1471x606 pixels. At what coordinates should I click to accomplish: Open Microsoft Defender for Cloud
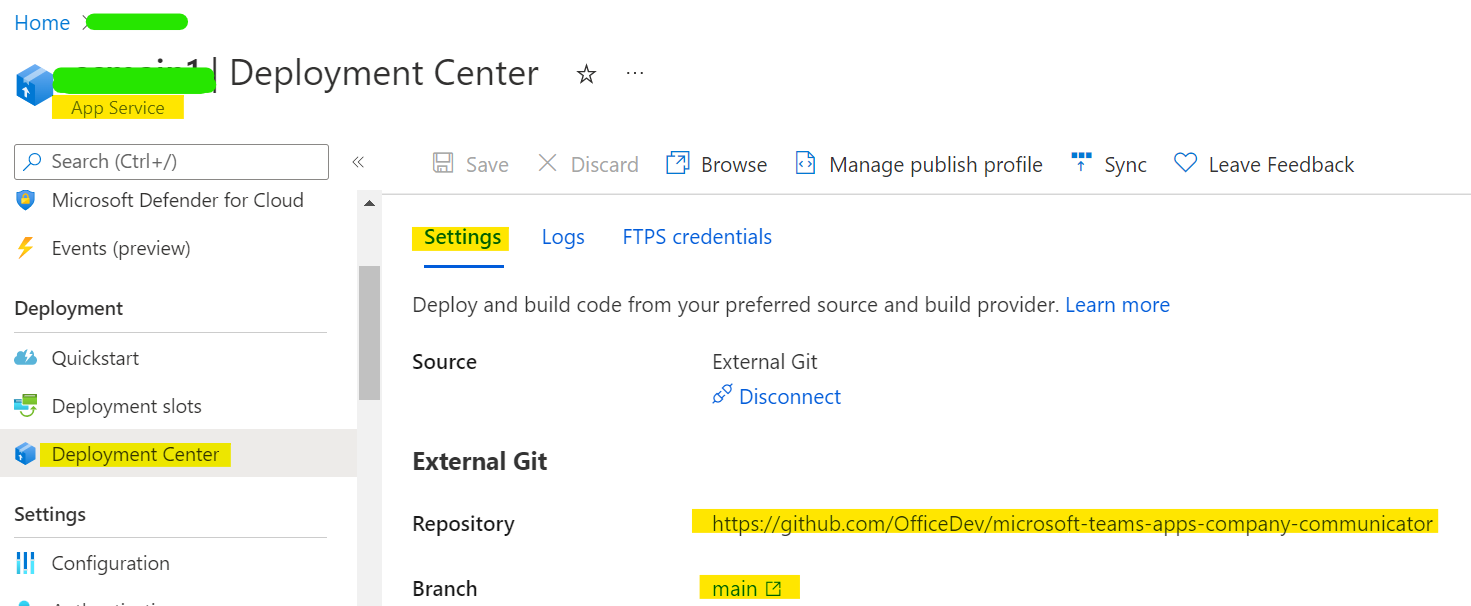(177, 200)
